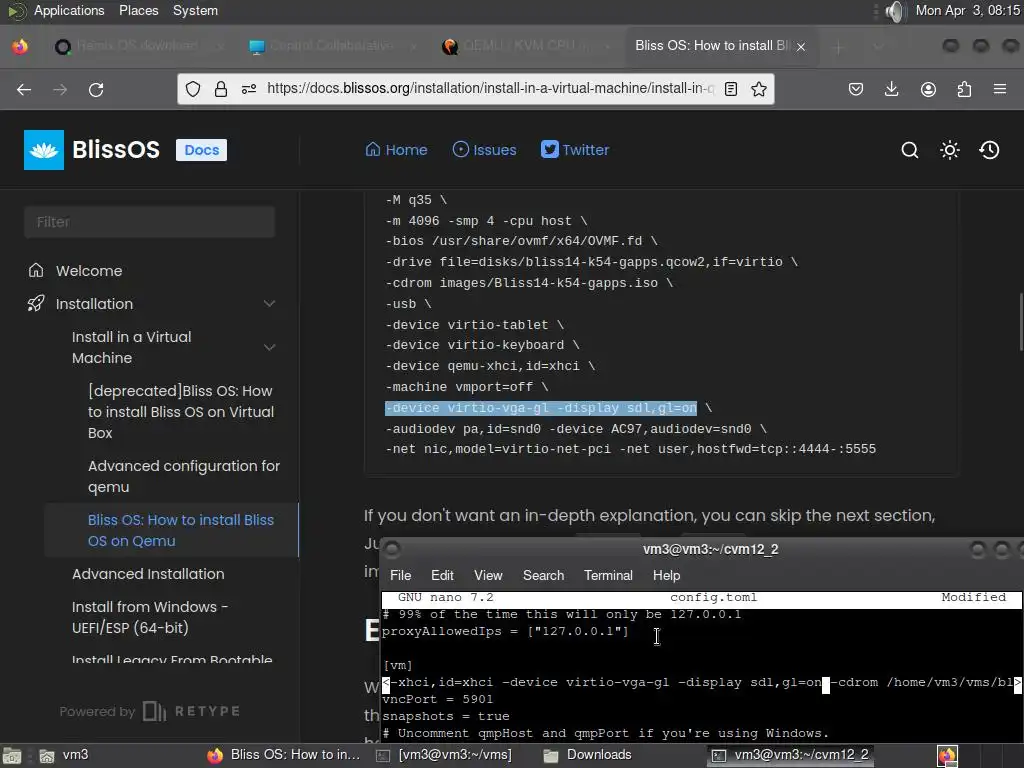Go back to previous page in Firefox

[x=24, y=89]
